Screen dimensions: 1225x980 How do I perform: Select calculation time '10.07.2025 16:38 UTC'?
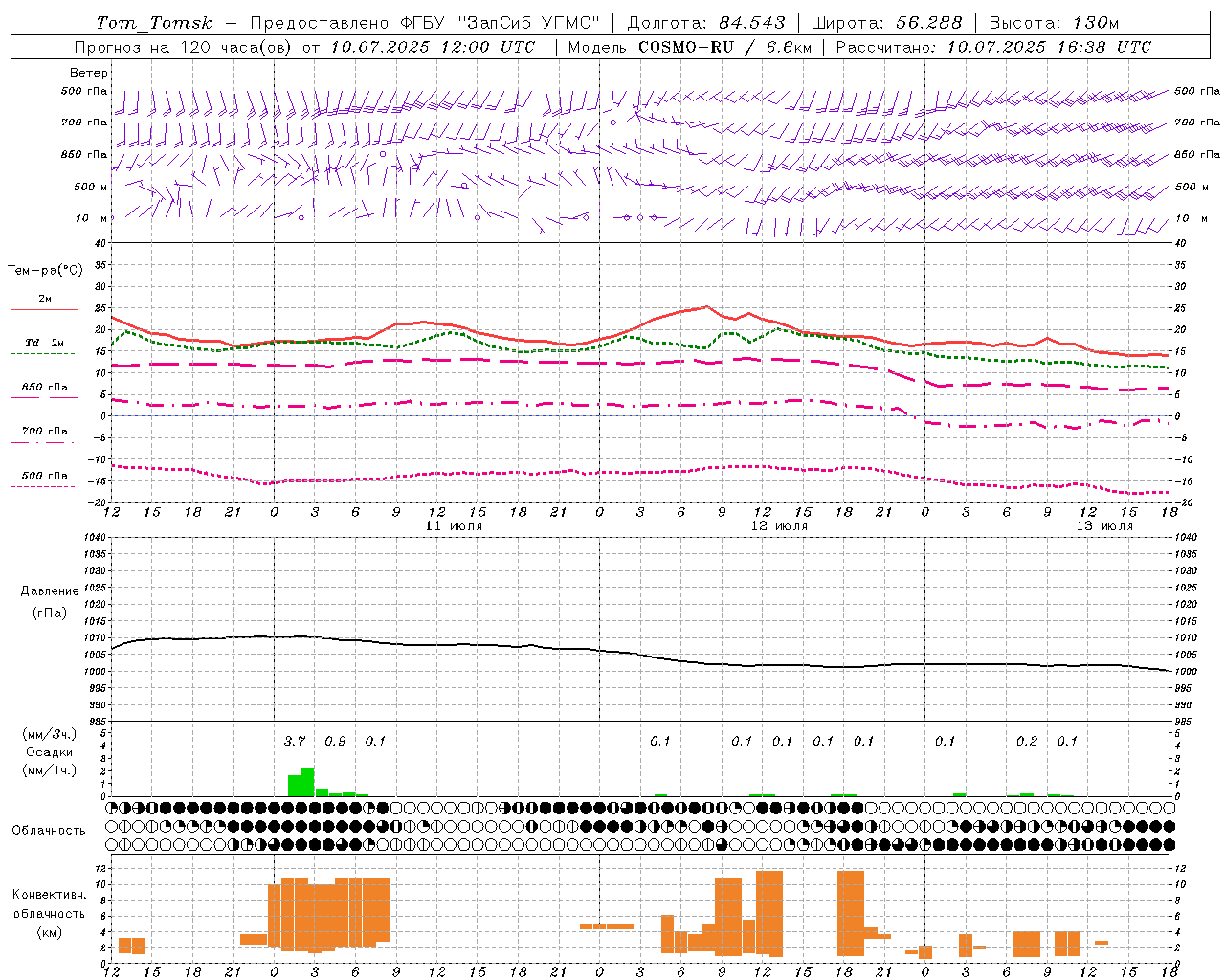[x=1049, y=47]
